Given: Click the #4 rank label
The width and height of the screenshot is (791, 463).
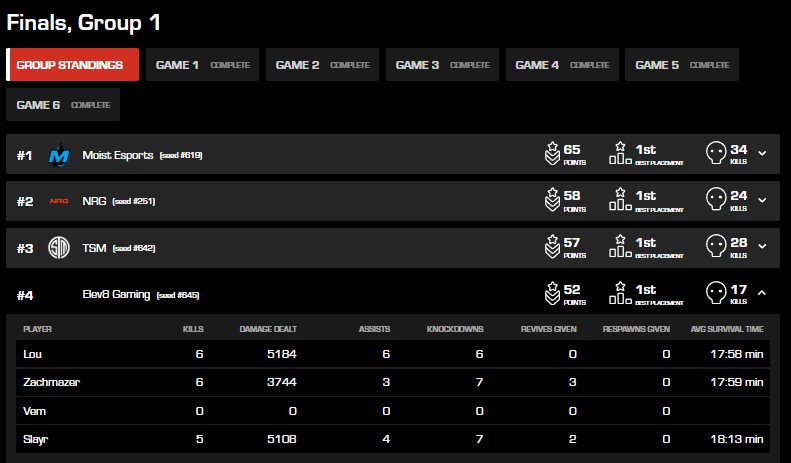Looking at the screenshot, I should [25, 296].
